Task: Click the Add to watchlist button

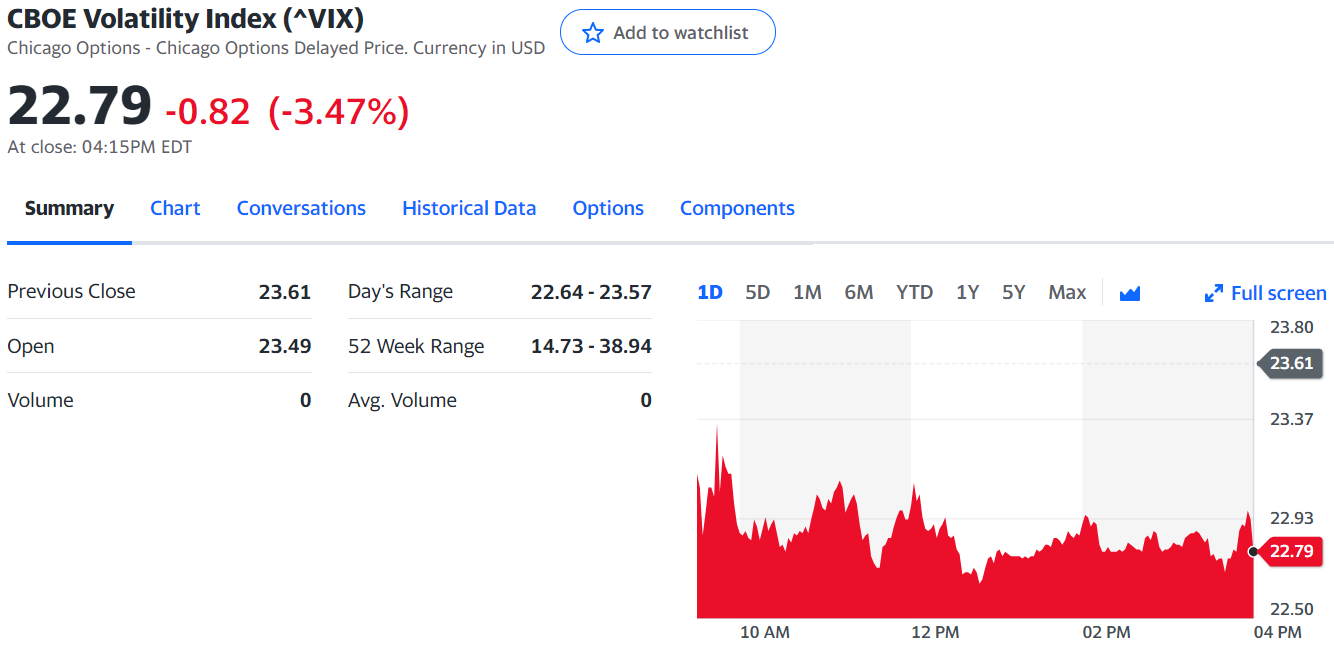Action: [x=667, y=32]
